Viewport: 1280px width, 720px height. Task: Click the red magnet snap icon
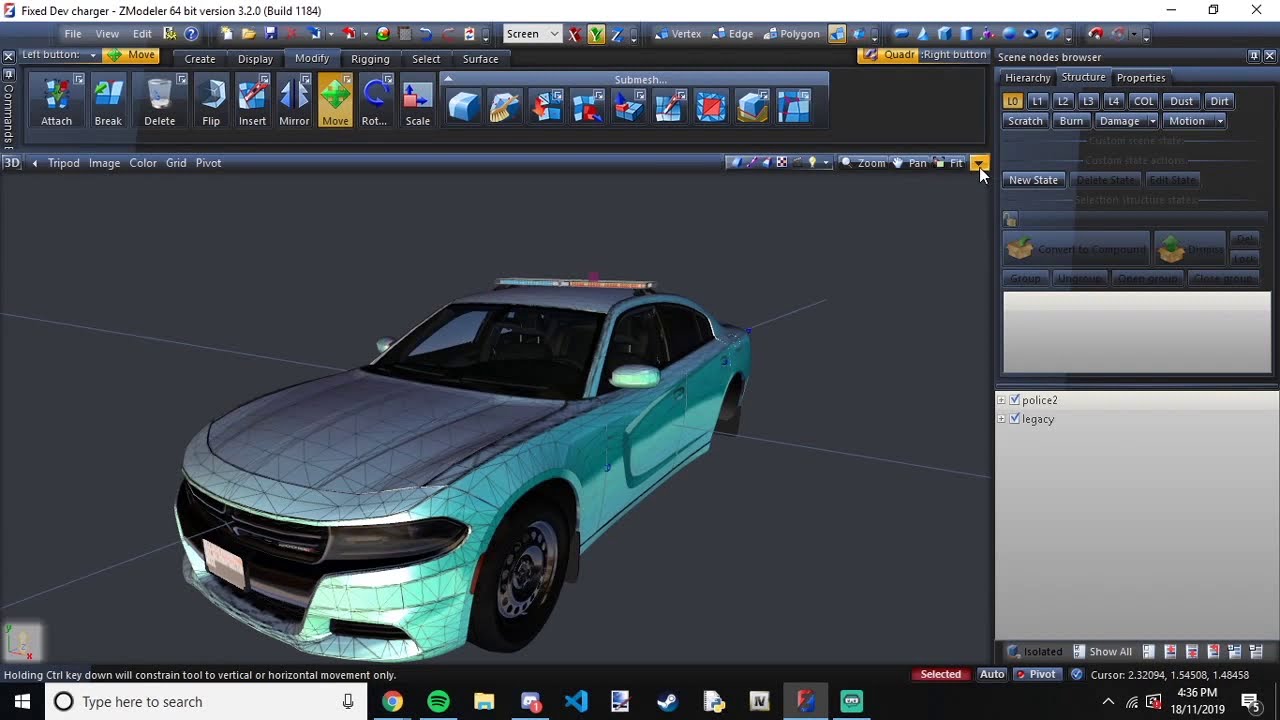click(x=1096, y=34)
